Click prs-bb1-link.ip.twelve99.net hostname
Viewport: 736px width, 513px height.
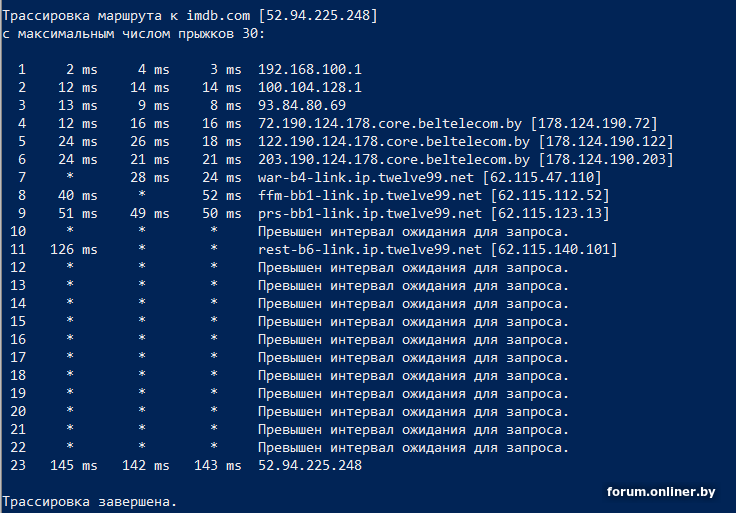370,214
